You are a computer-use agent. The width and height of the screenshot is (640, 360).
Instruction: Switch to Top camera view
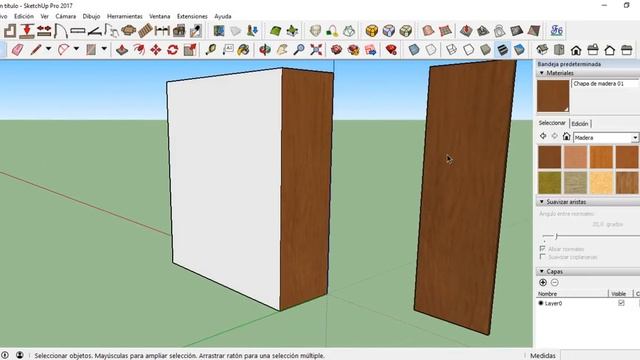(559, 50)
